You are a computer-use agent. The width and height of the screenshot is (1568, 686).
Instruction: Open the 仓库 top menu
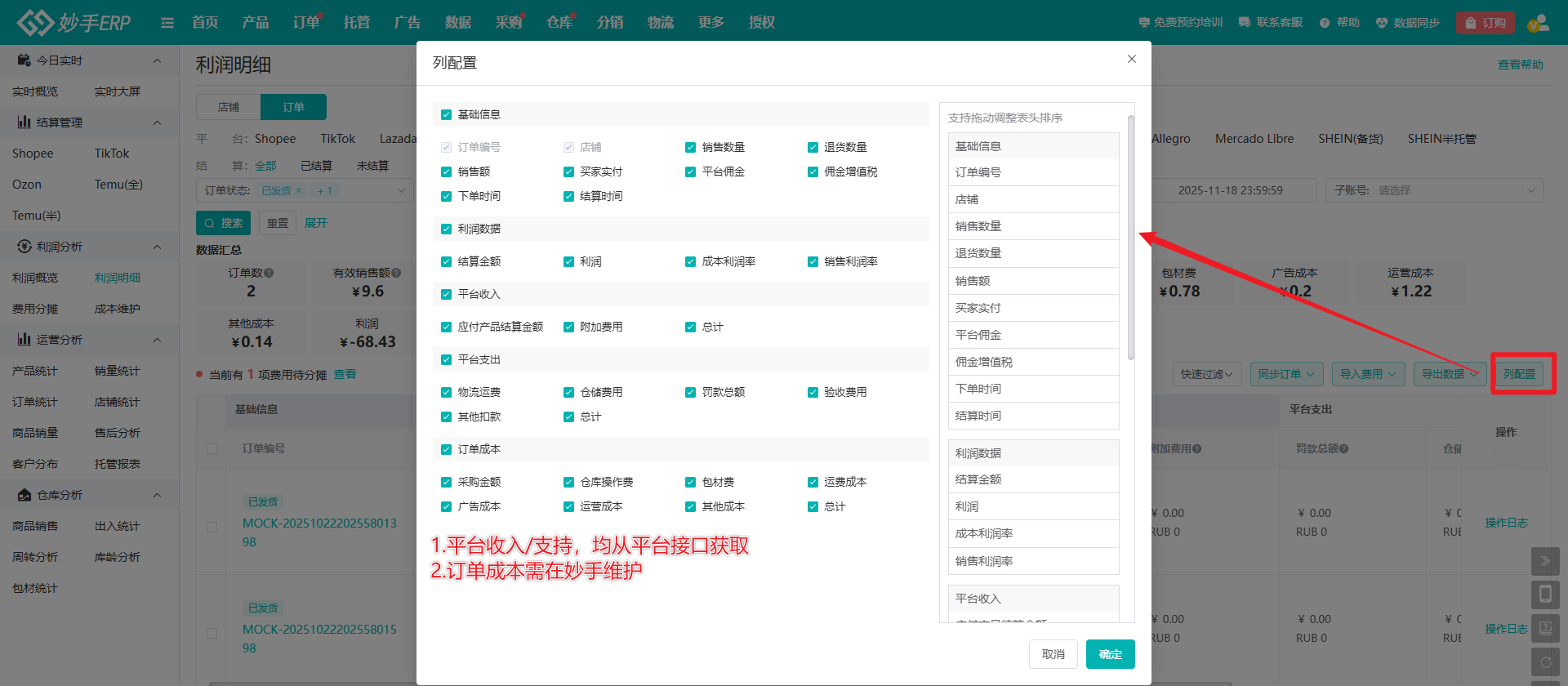click(x=559, y=23)
